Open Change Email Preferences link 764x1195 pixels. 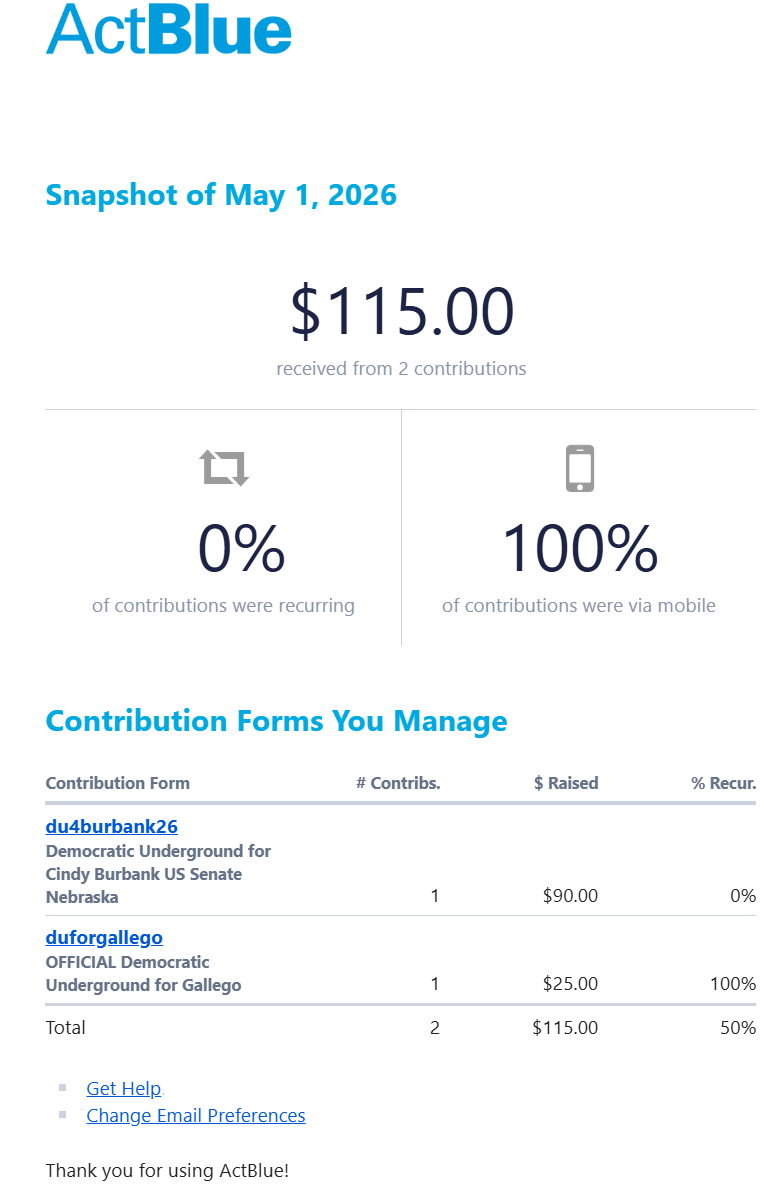tap(196, 1116)
